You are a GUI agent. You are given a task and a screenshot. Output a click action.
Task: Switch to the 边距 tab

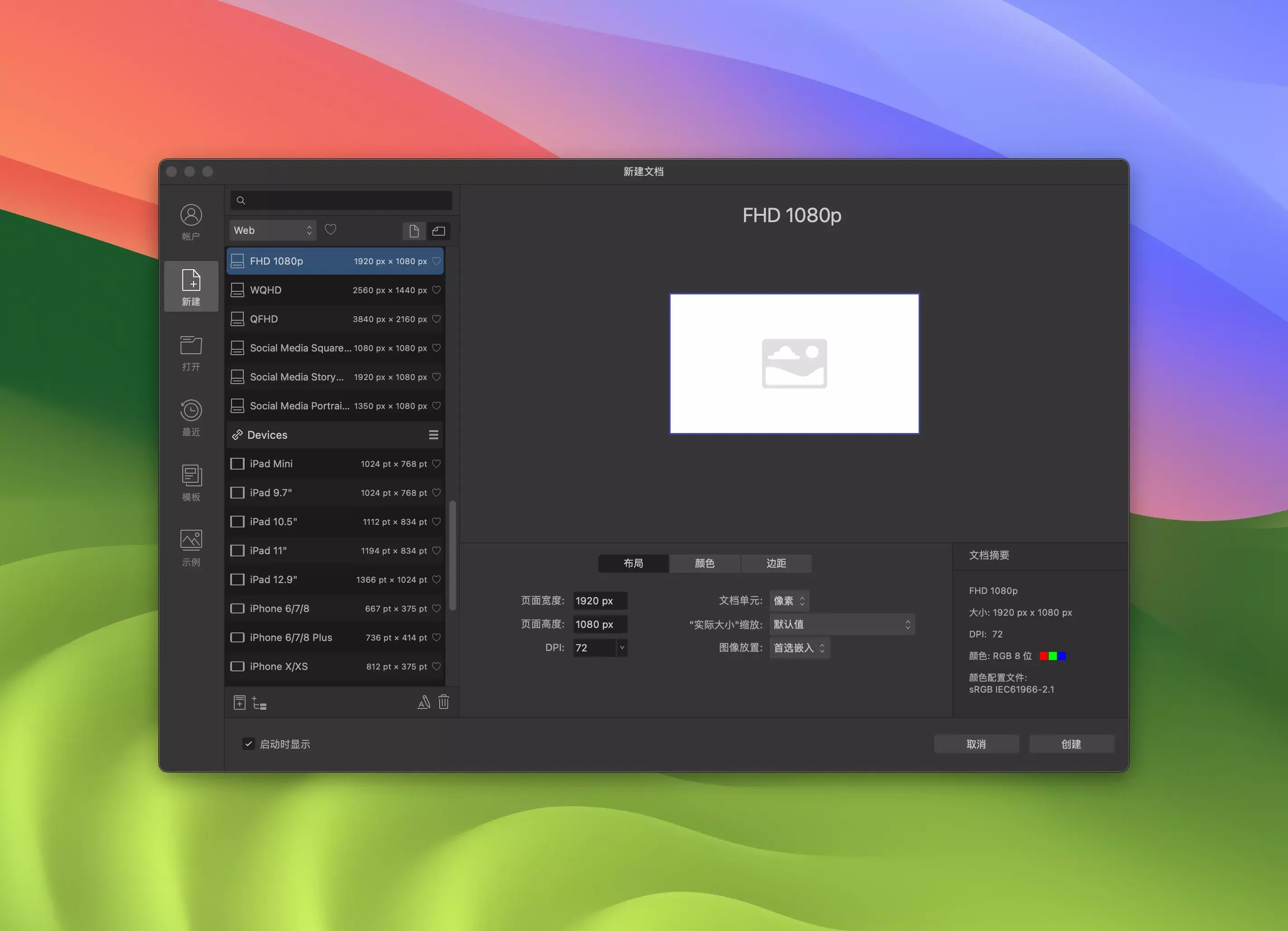click(x=776, y=563)
